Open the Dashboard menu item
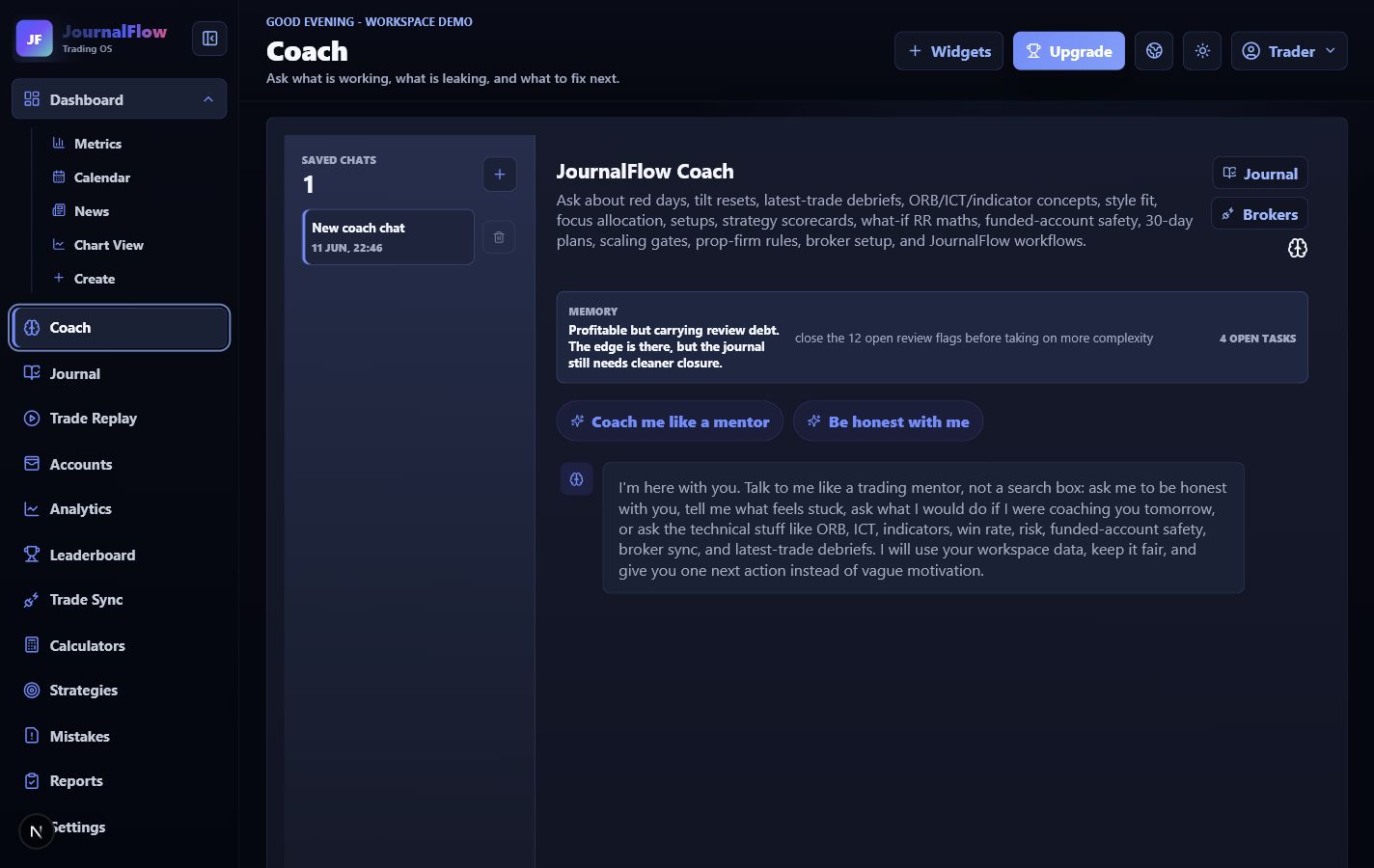The height and width of the screenshot is (868, 1374). 120,99
